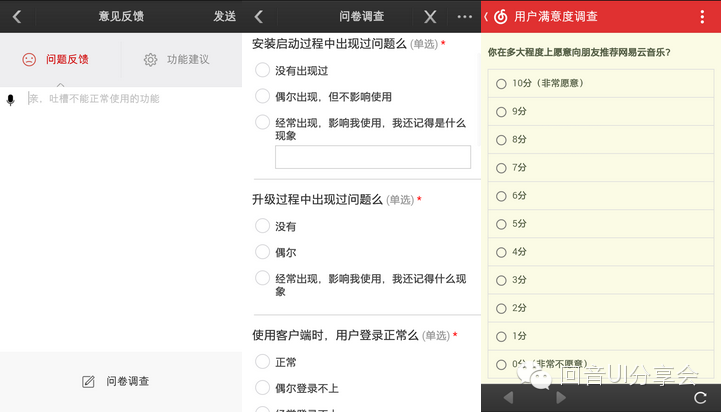
Task: Tap the microphone voice input icon
Action: coord(11,99)
